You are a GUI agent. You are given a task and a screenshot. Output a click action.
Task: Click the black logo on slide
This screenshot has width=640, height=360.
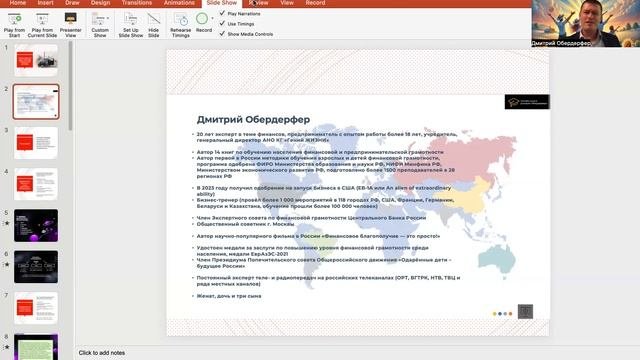[527, 102]
